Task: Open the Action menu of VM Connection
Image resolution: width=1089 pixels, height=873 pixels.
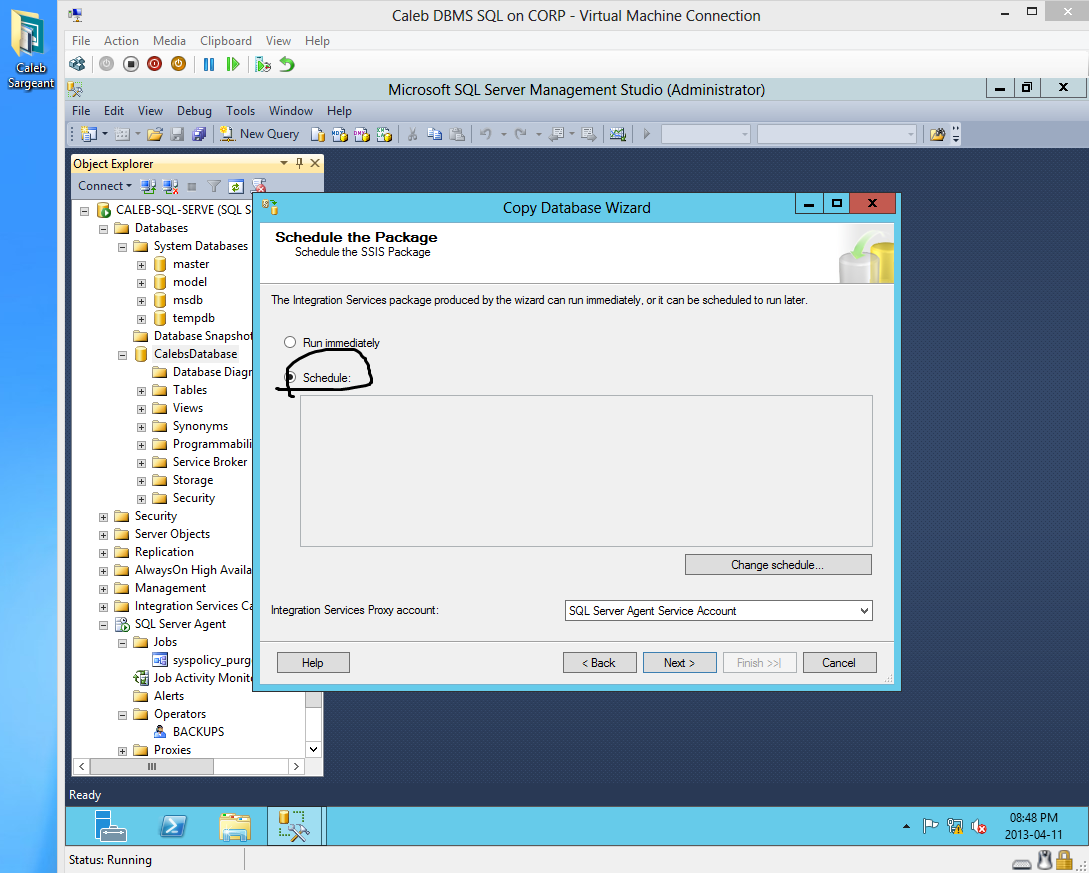Action: (x=121, y=41)
